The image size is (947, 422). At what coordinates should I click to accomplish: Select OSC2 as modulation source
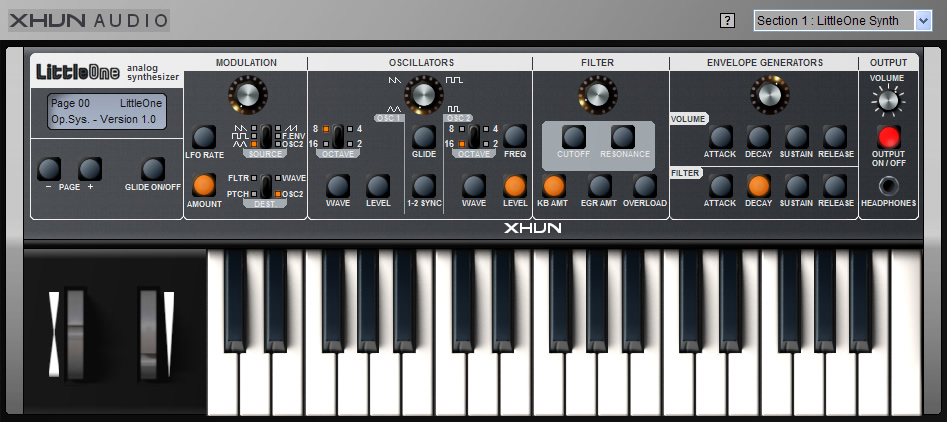(x=278, y=144)
